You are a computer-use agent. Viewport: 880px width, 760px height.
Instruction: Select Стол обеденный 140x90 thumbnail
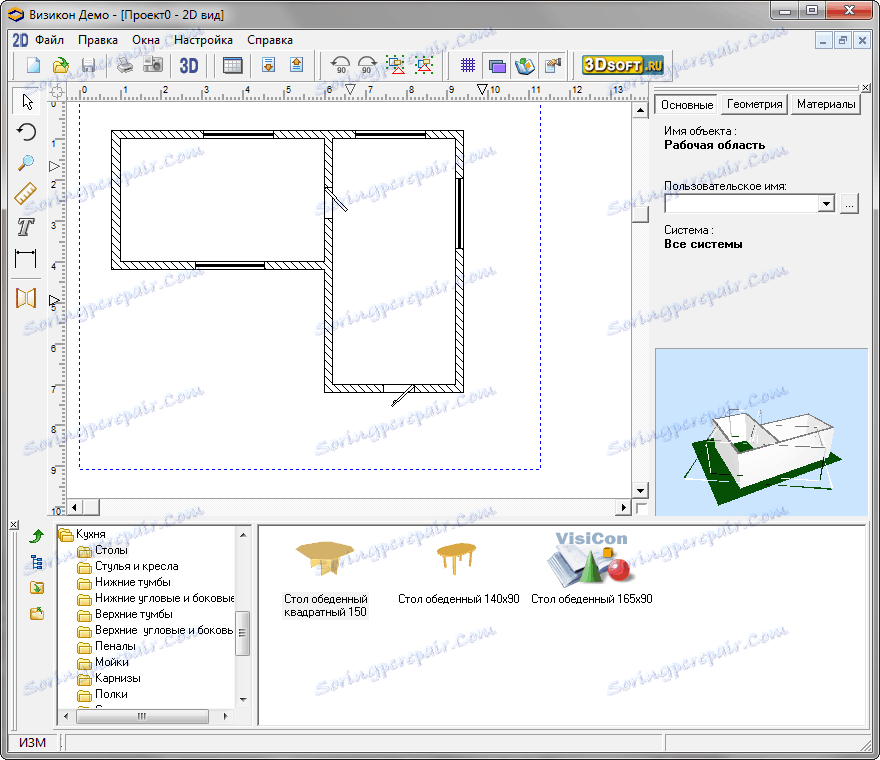458,573
